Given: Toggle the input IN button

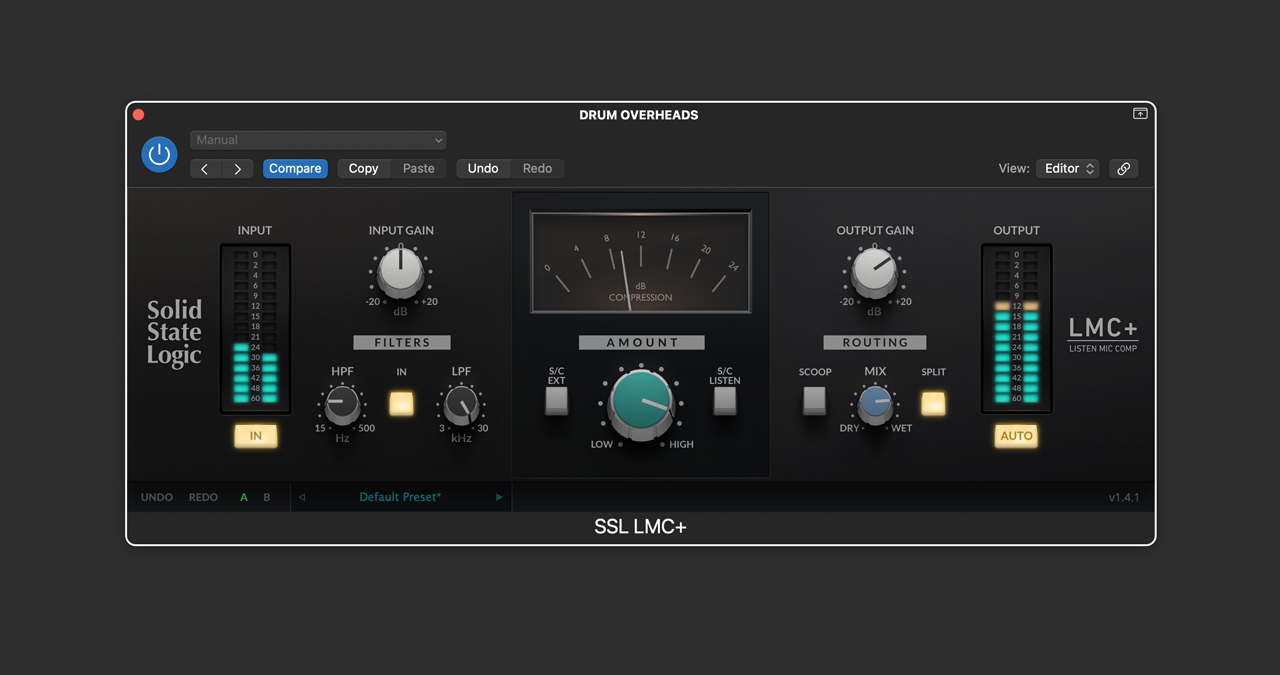Looking at the screenshot, I should pyautogui.click(x=256, y=436).
